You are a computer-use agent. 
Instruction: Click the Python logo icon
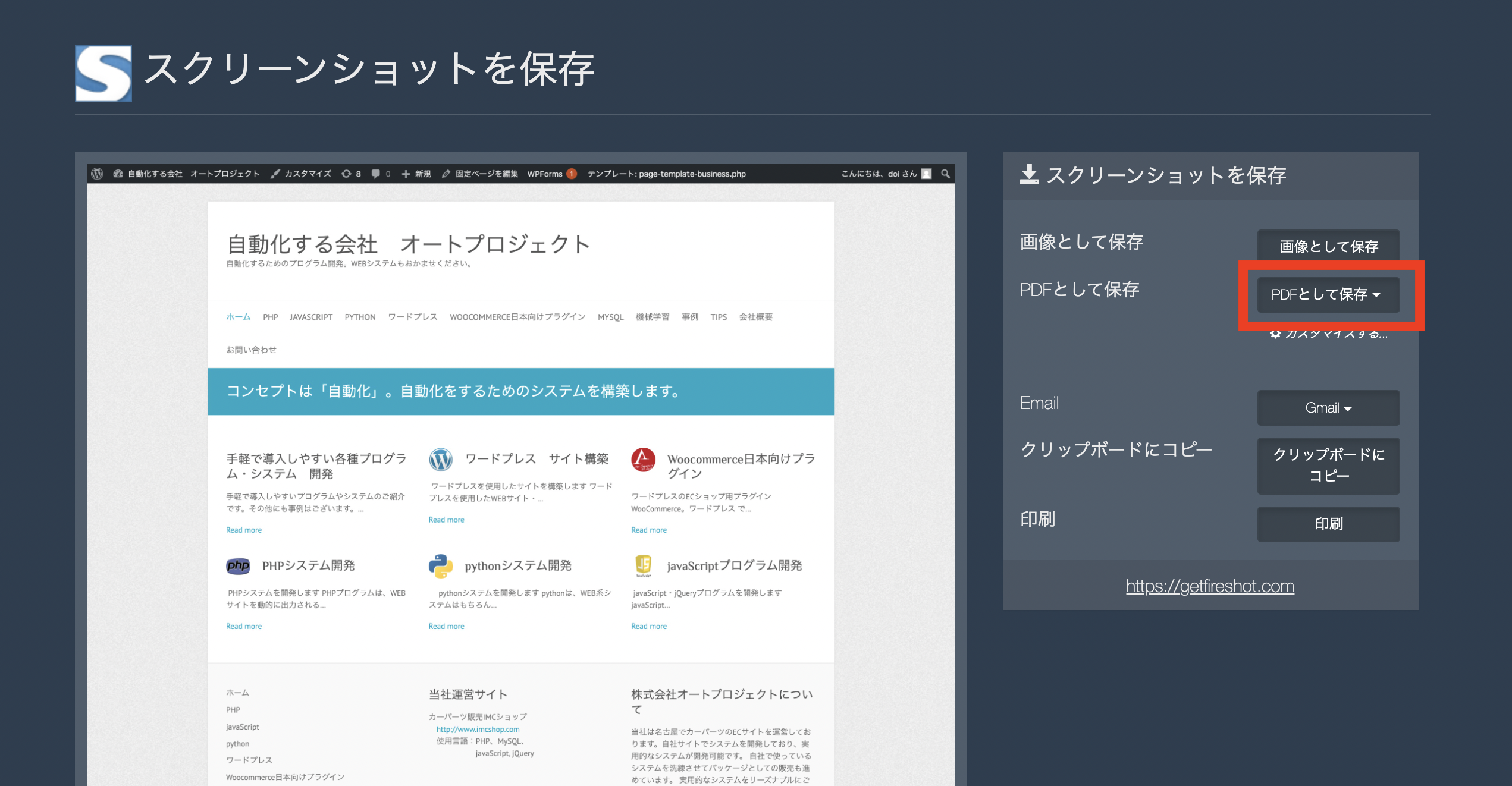[x=441, y=565]
